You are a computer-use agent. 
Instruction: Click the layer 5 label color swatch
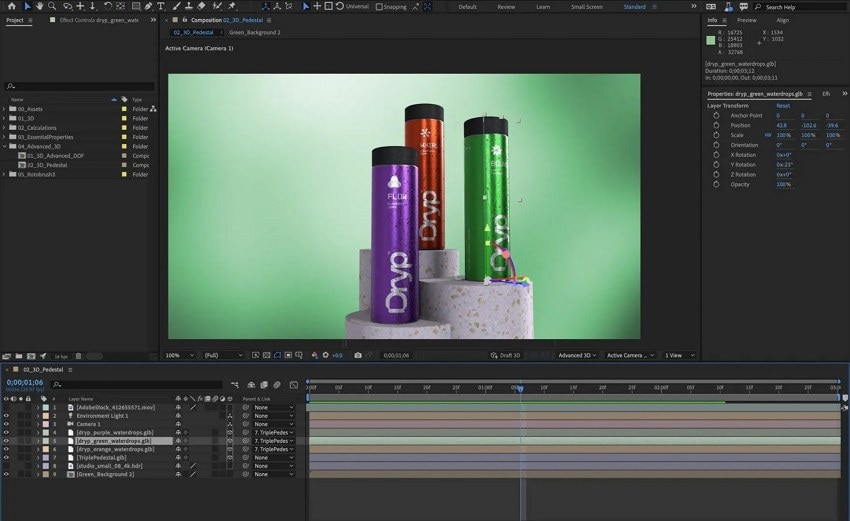click(x=46, y=441)
